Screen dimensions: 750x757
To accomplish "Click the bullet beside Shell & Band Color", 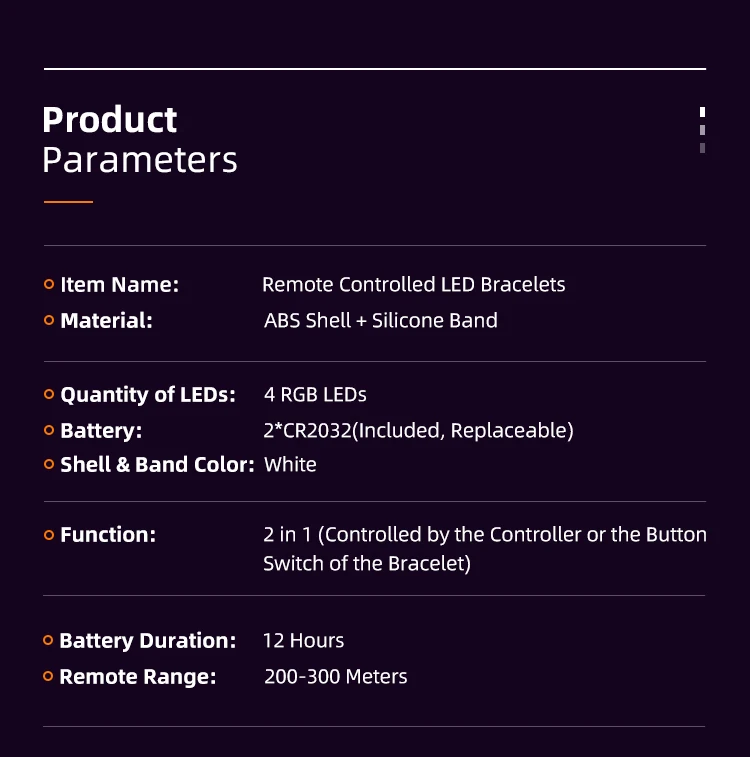I will coord(49,465).
